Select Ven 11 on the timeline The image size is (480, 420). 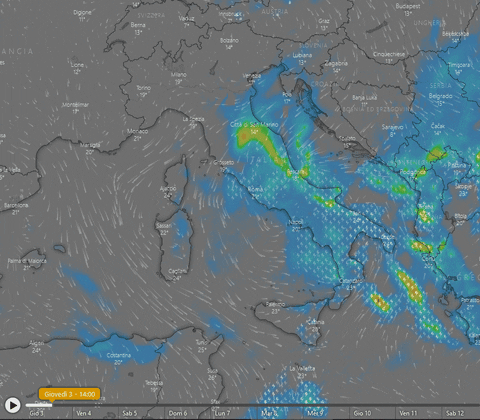(x=408, y=413)
